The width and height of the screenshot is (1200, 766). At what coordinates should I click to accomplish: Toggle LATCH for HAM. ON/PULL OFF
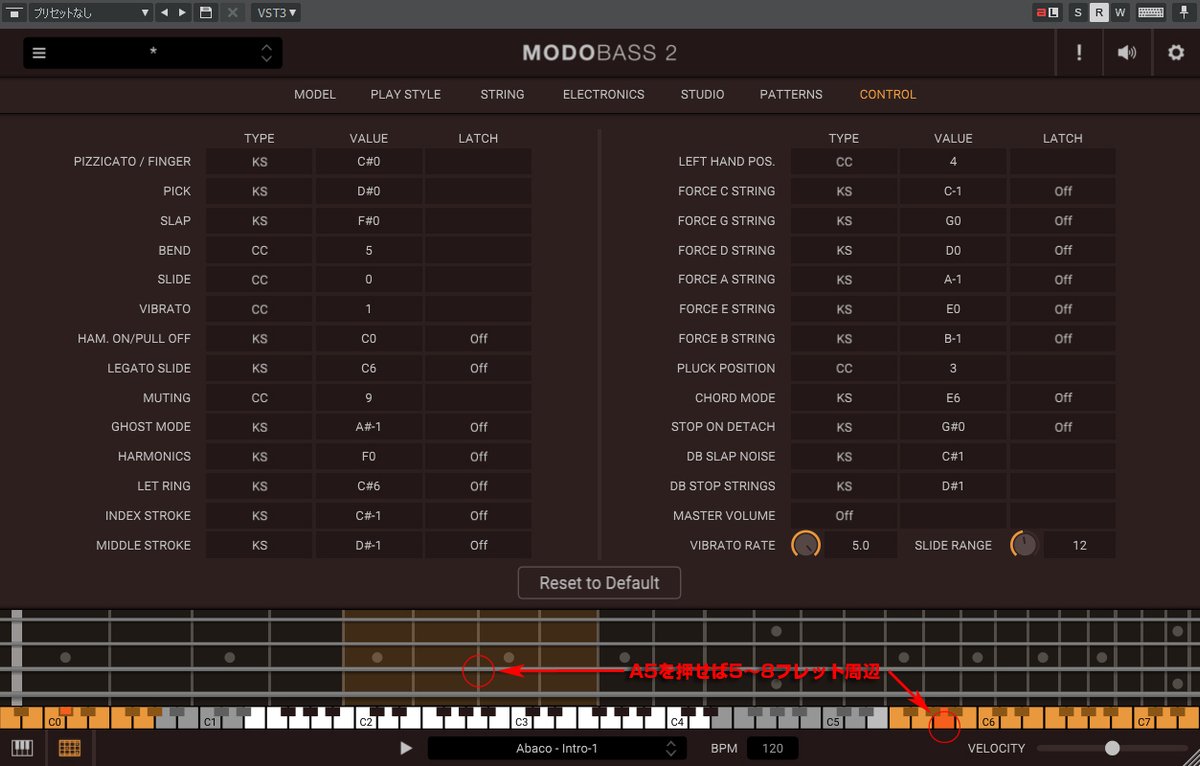coord(478,339)
